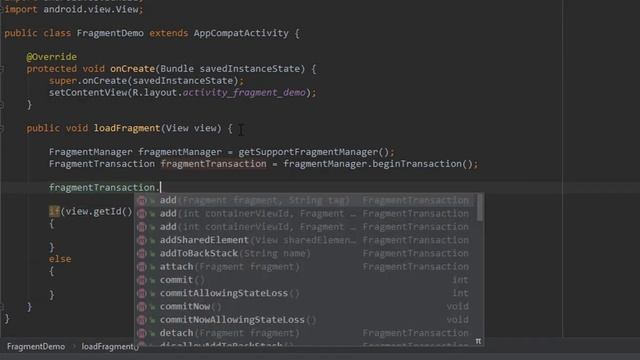The image size is (640, 360).
Task: Click setContentView method call
Action: click(88, 93)
